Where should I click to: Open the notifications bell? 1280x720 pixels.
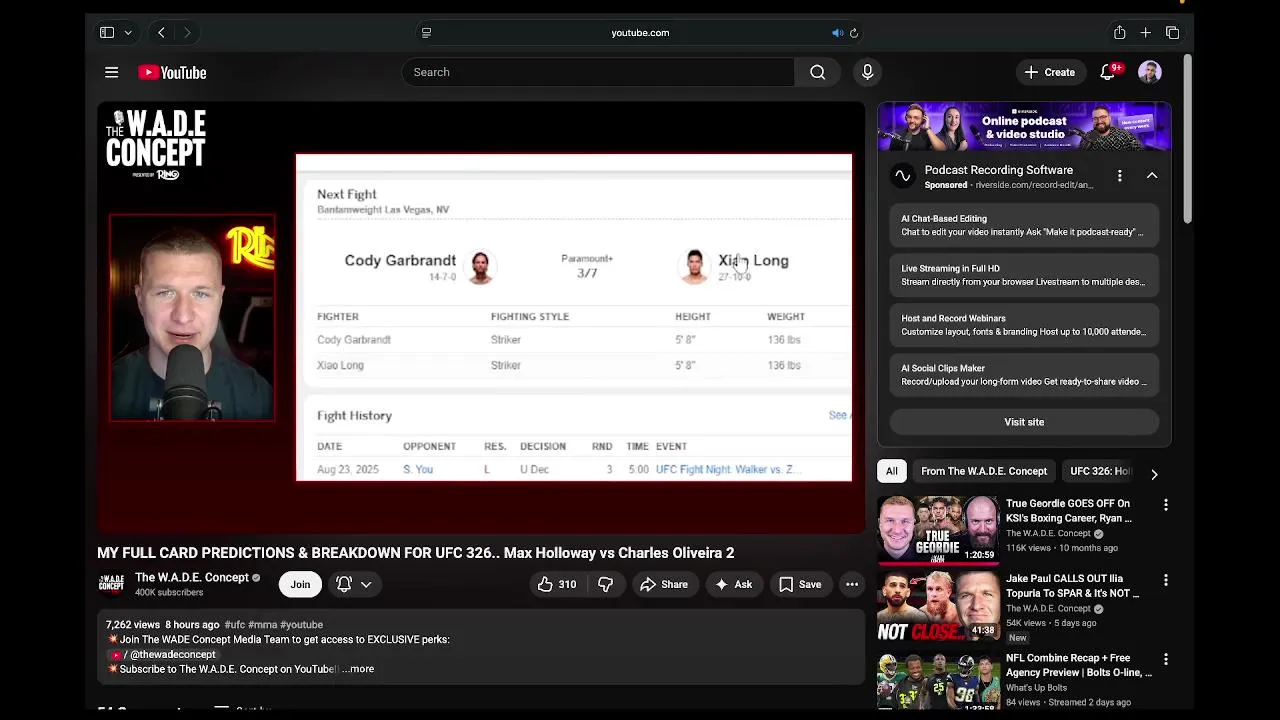click(1108, 72)
